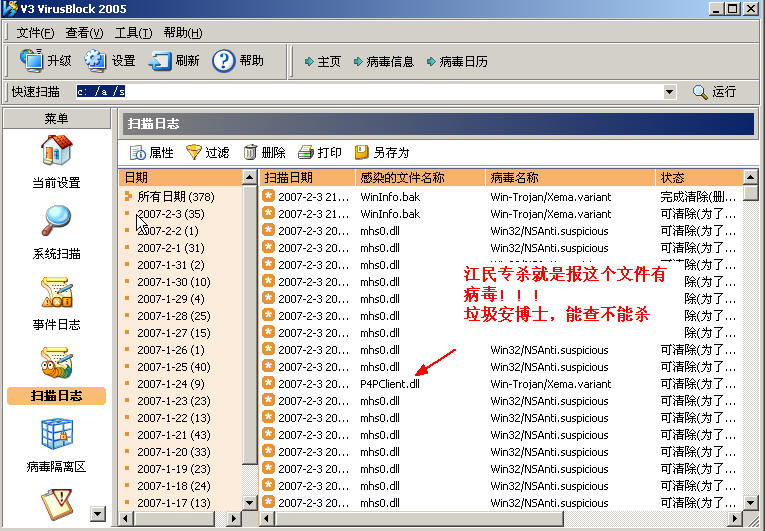
Task: Select date 2007-2-1 (31)
Action: coord(171,248)
